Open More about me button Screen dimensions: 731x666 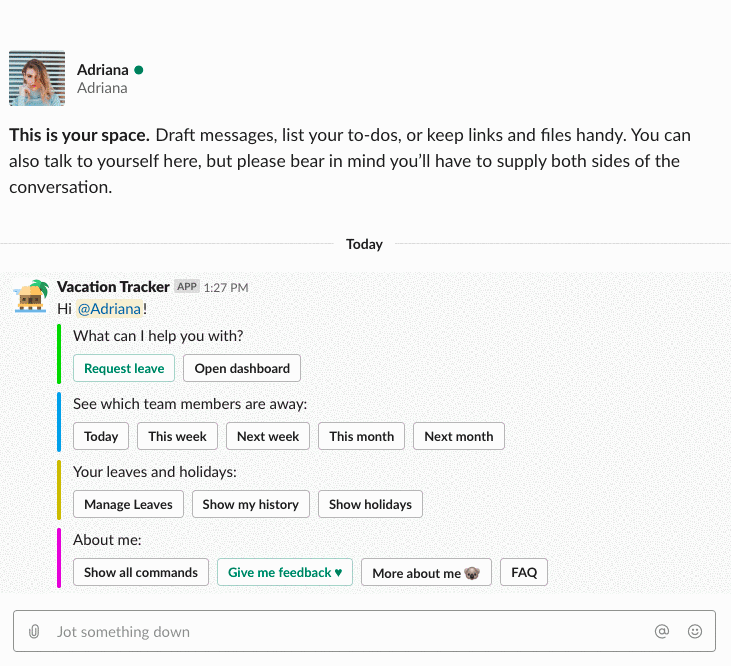[426, 572]
